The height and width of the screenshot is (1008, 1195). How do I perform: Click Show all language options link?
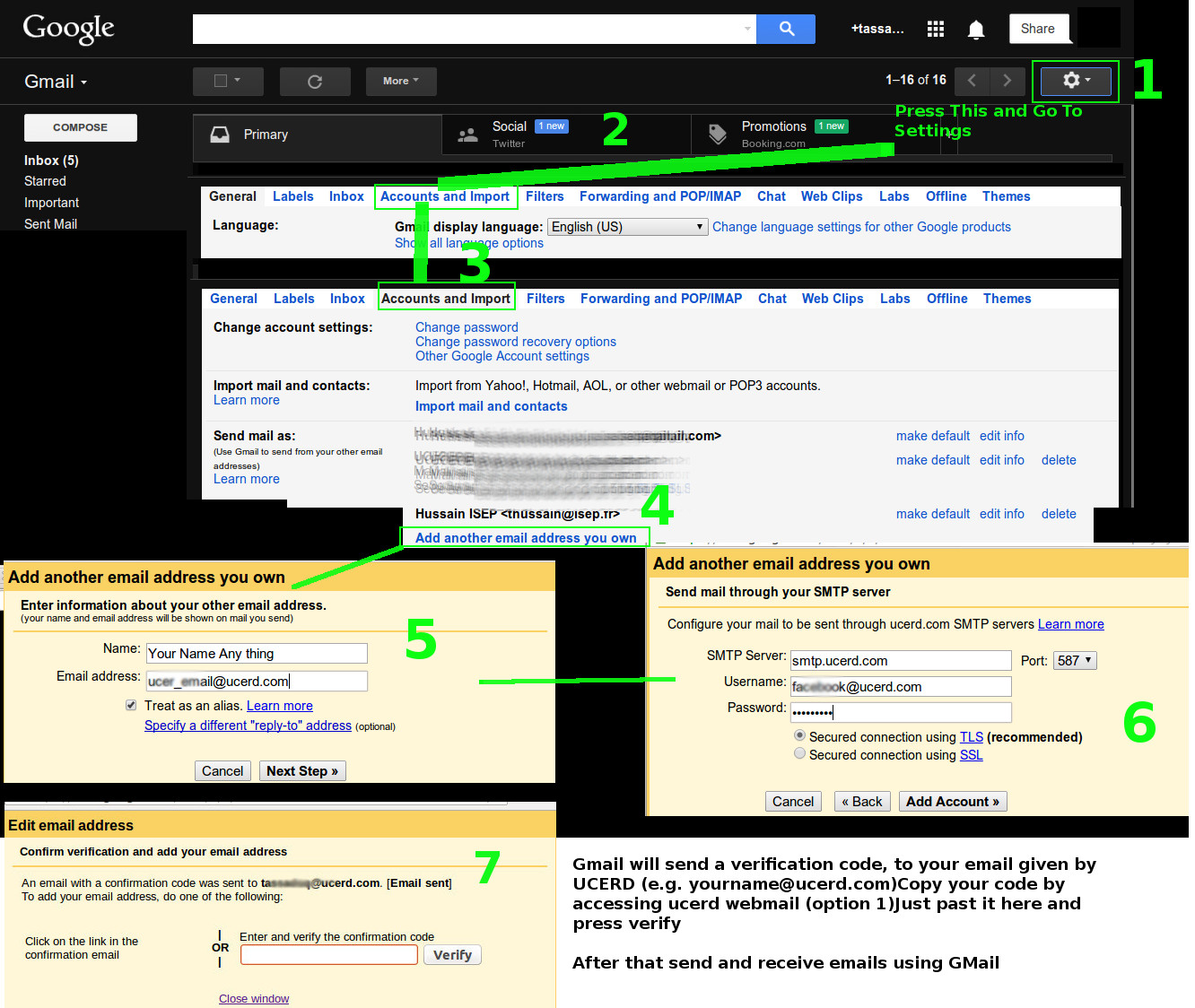pyautogui.click(x=469, y=243)
